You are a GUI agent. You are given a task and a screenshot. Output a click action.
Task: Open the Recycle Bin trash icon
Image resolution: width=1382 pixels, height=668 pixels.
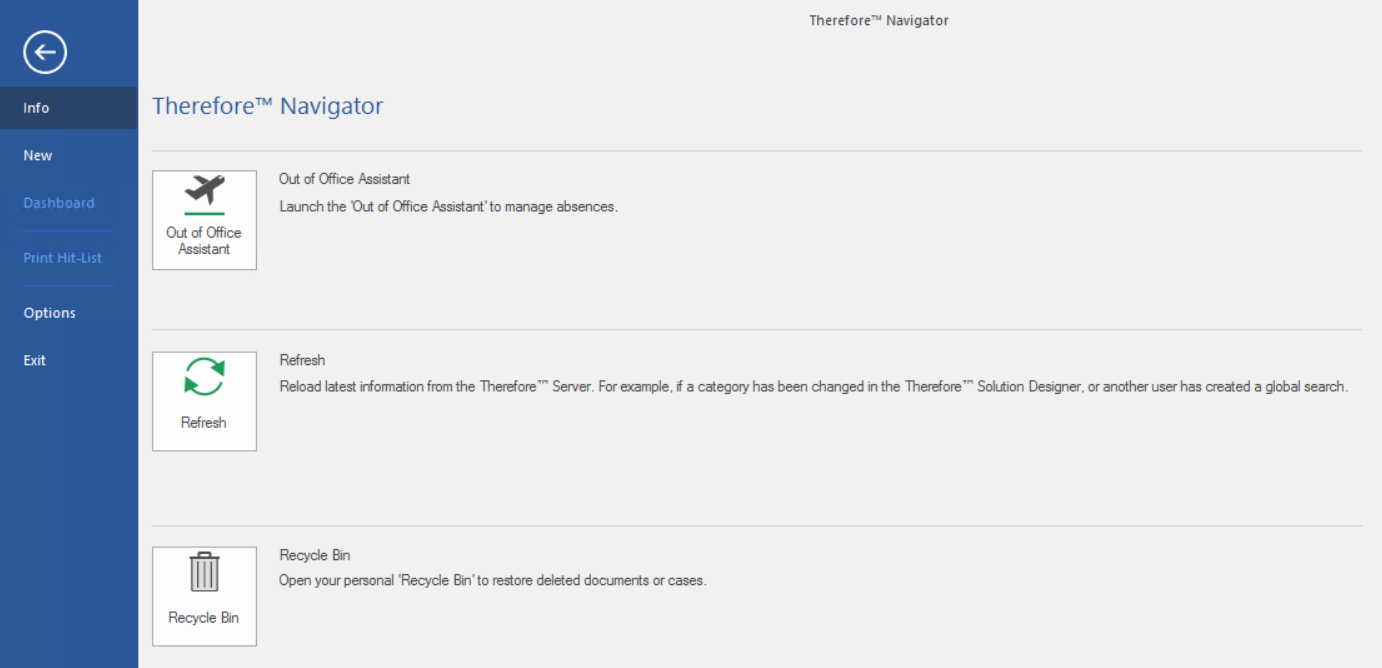click(x=204, y=575)
